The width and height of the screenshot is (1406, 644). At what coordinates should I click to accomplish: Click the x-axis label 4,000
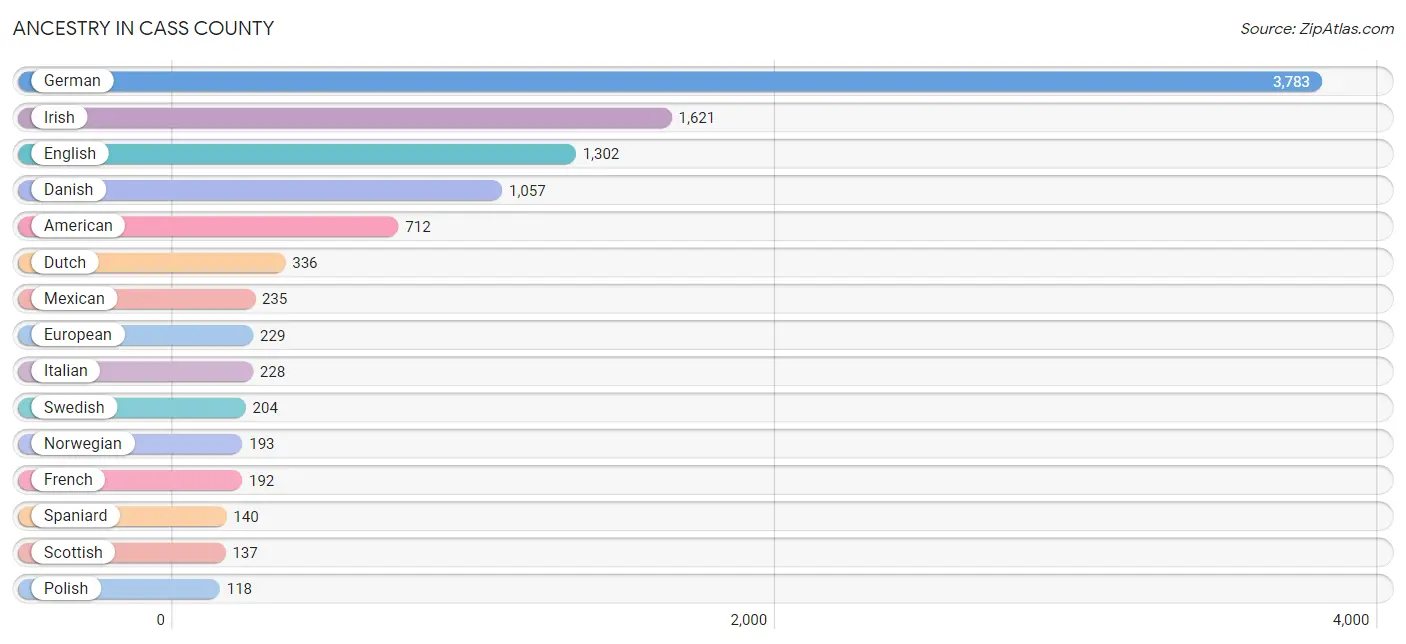click(x=1351, y=620)
